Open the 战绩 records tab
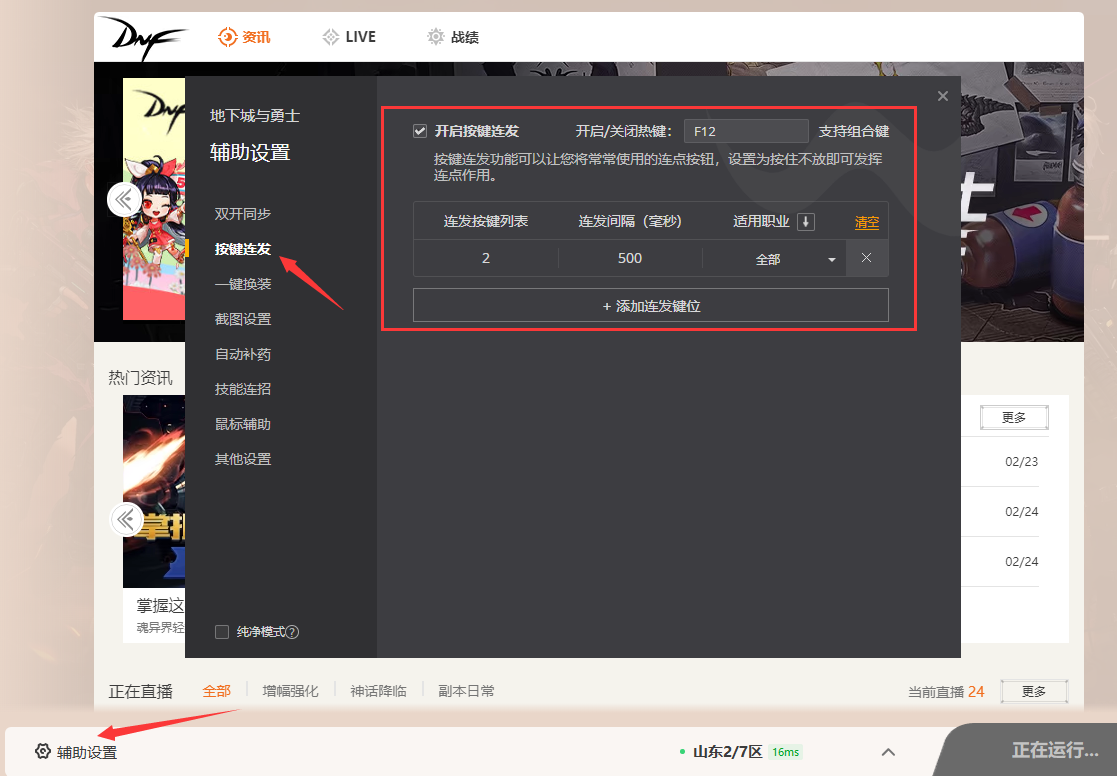 [453, 37]
